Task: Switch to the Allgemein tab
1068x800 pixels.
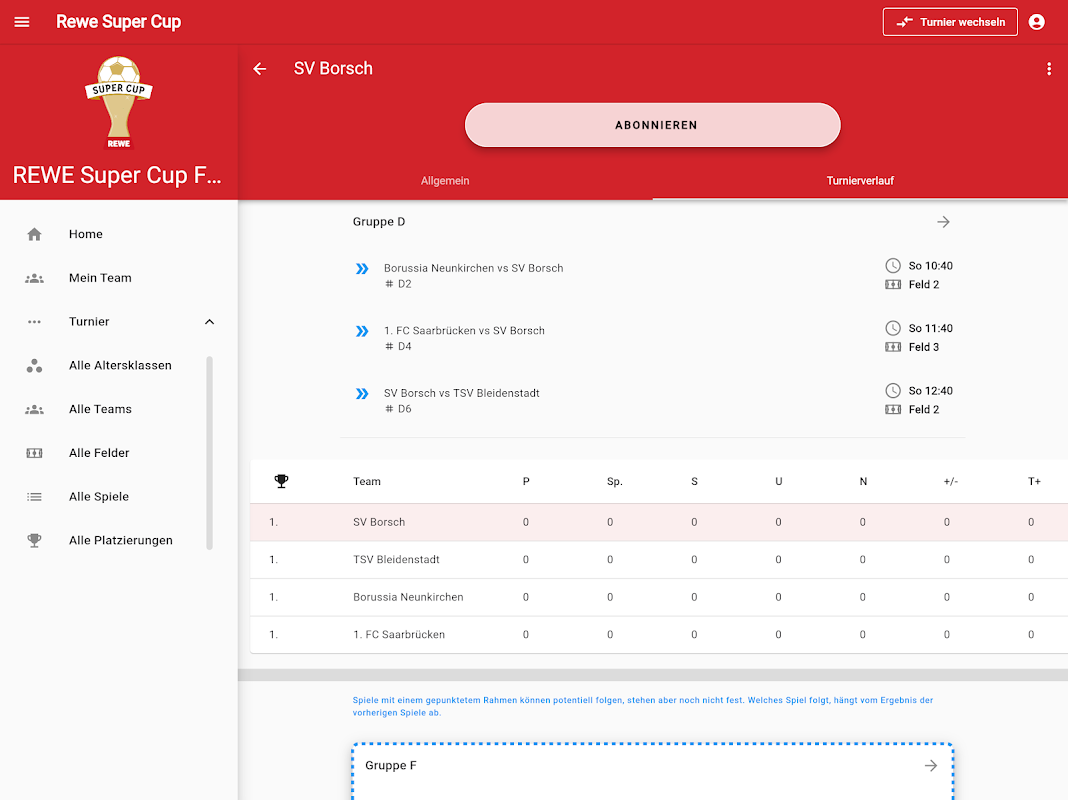Action: point(445,180)
